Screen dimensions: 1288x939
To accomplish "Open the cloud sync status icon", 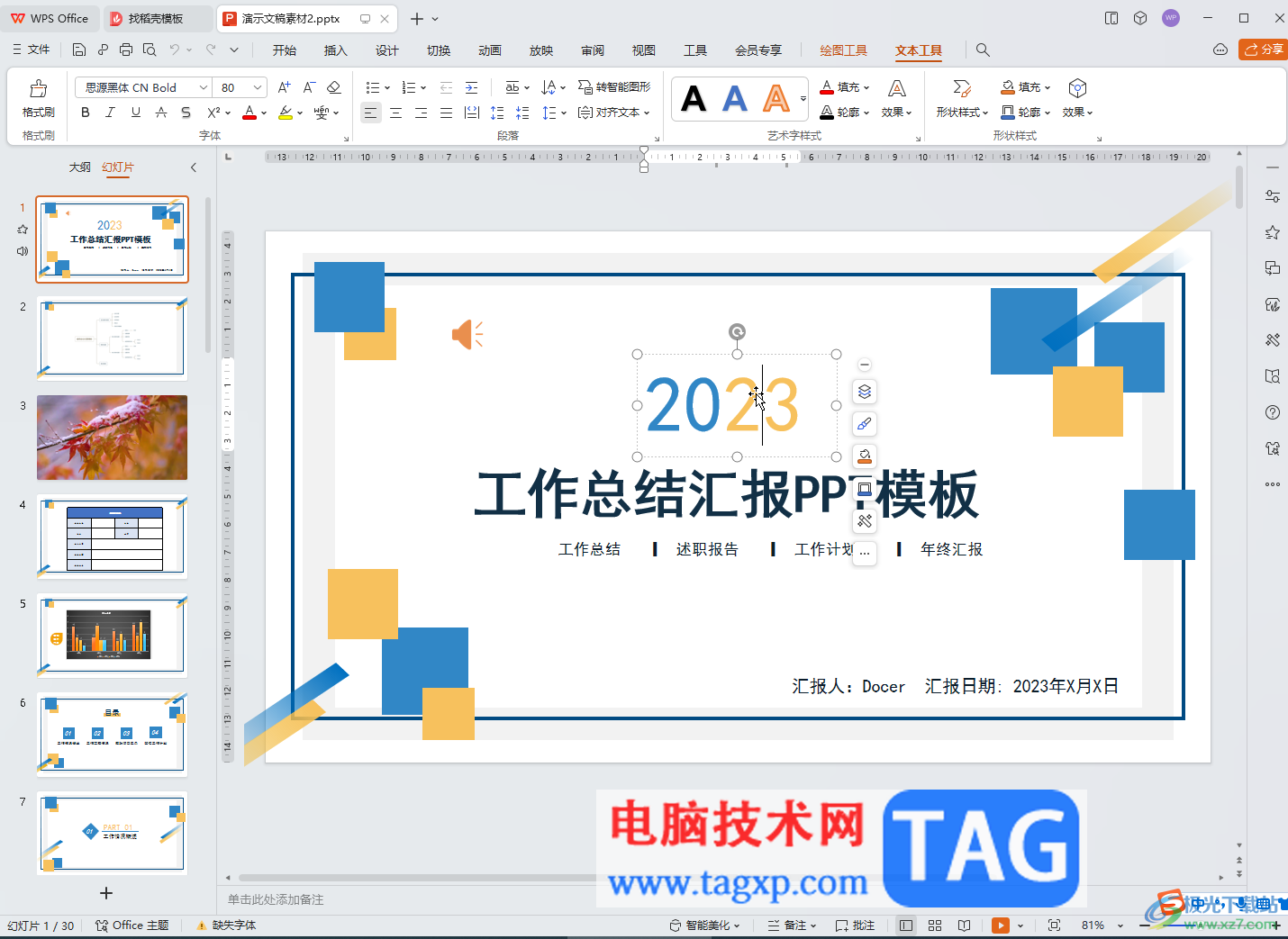I will coord(1220,50).
